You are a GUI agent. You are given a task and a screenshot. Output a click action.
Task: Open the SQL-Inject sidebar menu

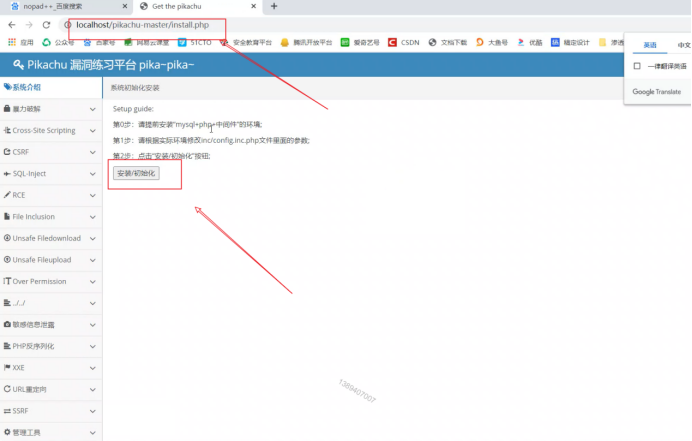pos(51,173)
